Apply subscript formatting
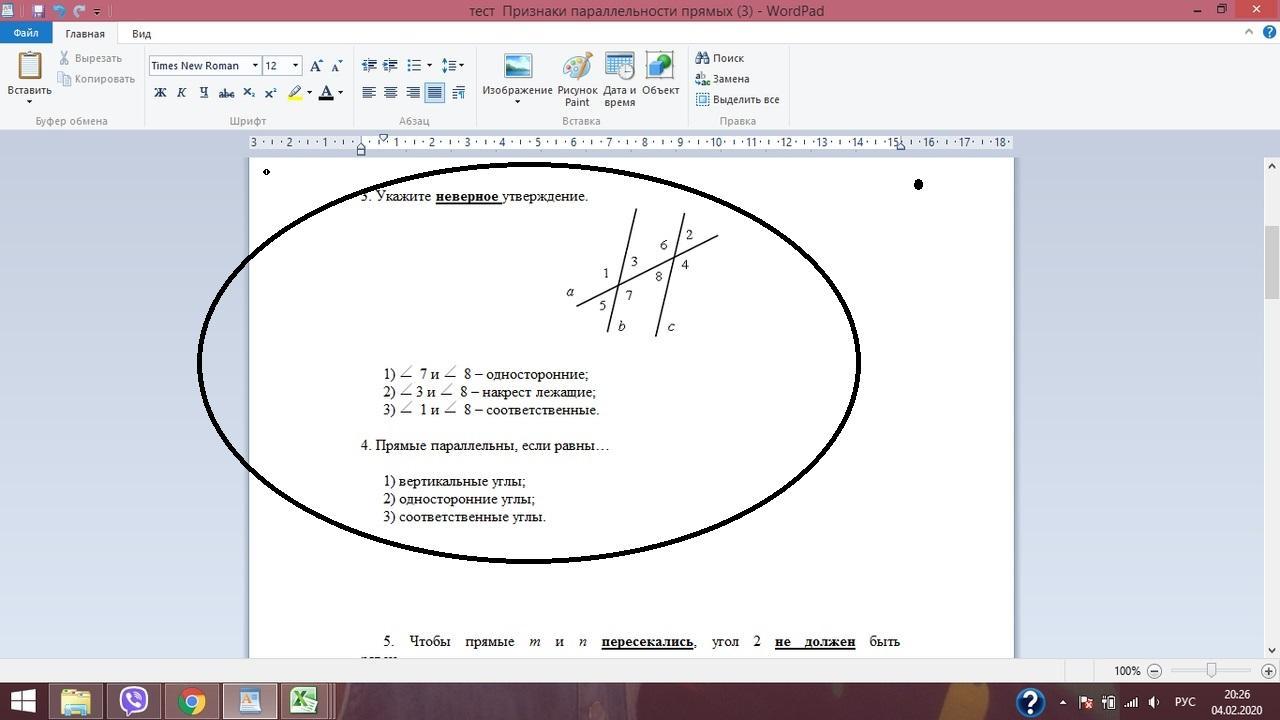Screen dimensions: 1280x720 pos(249,93)
